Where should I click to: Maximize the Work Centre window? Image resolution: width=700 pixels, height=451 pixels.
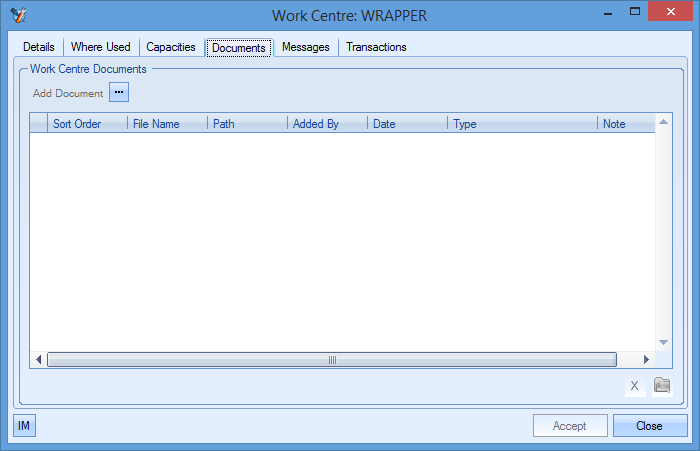tap(635, 12)
